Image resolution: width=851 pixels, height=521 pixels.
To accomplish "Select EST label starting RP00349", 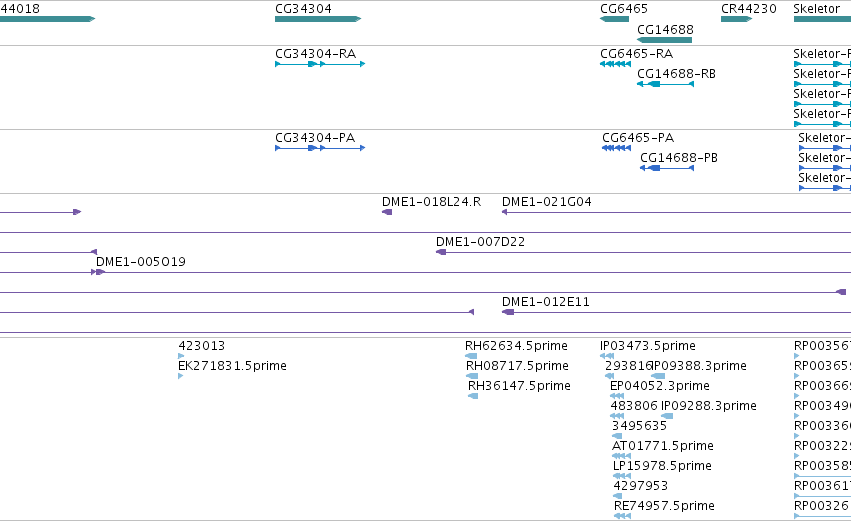I will coord(822,406).
